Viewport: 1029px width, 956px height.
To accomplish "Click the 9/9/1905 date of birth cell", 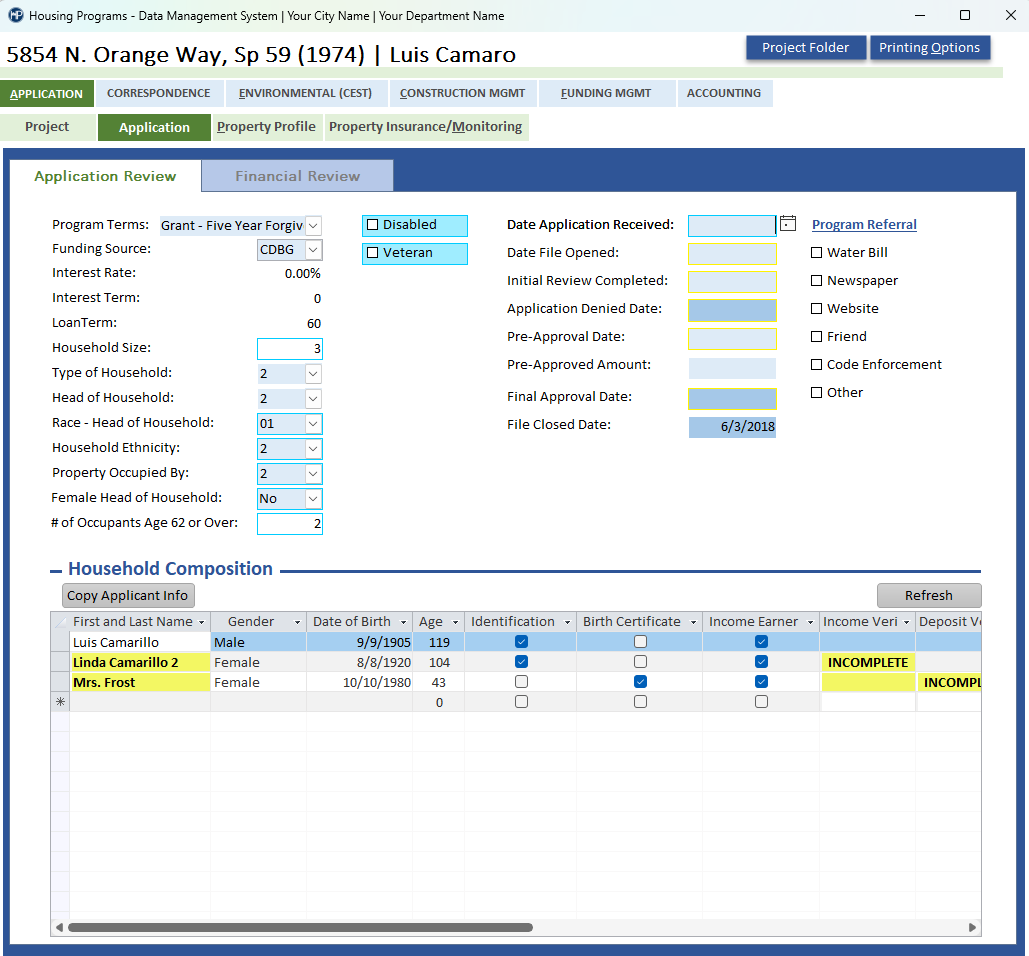I will 359,642.
